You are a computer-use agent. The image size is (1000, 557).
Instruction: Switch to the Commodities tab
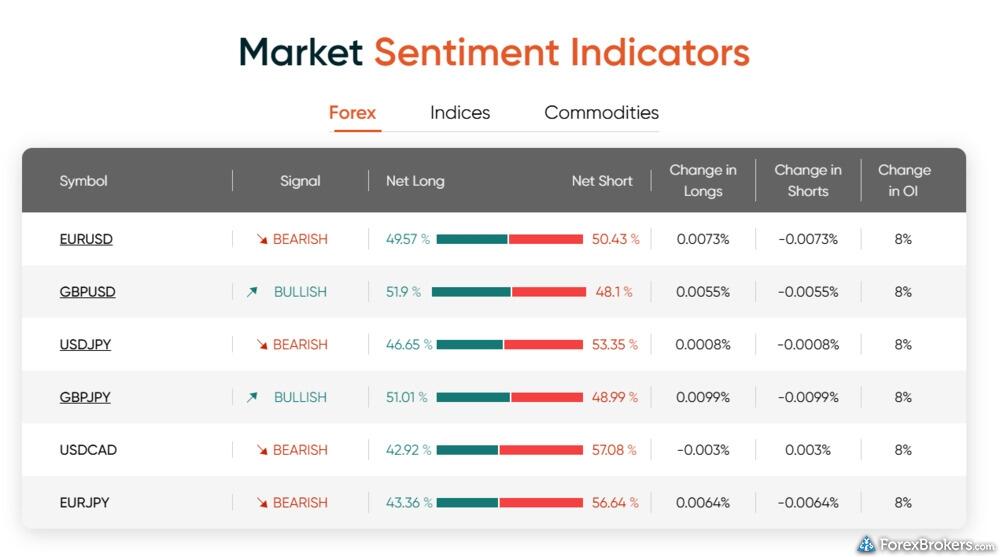[601, 113]
